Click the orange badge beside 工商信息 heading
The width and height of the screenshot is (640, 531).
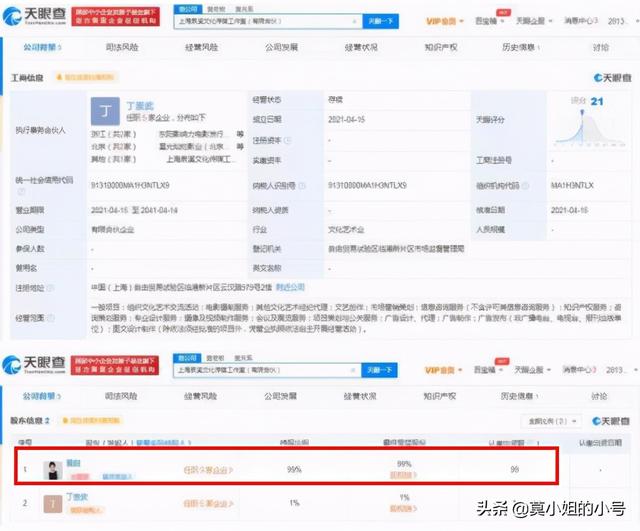[85, 77]
